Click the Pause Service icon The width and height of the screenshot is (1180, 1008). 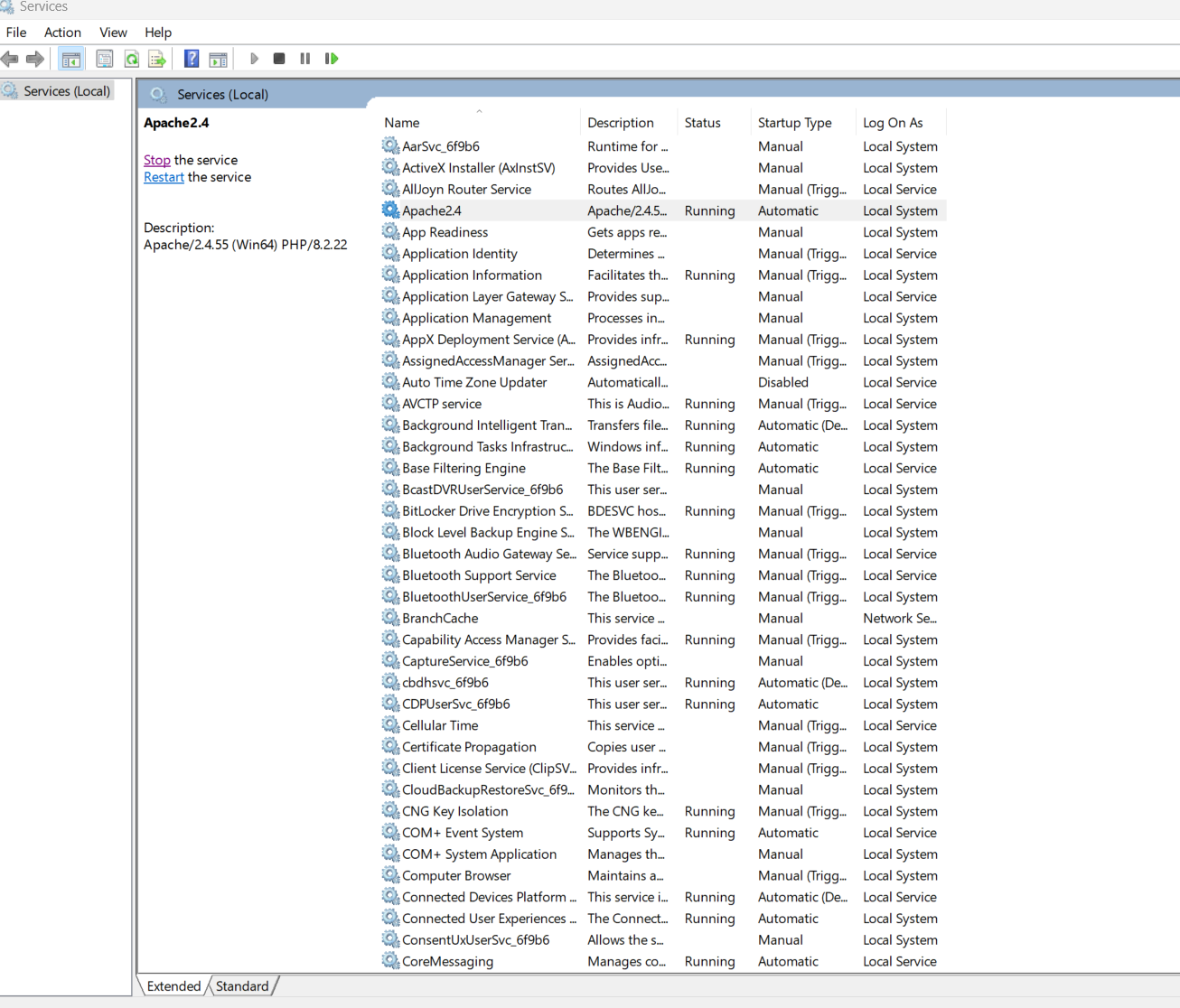[305, 59]
